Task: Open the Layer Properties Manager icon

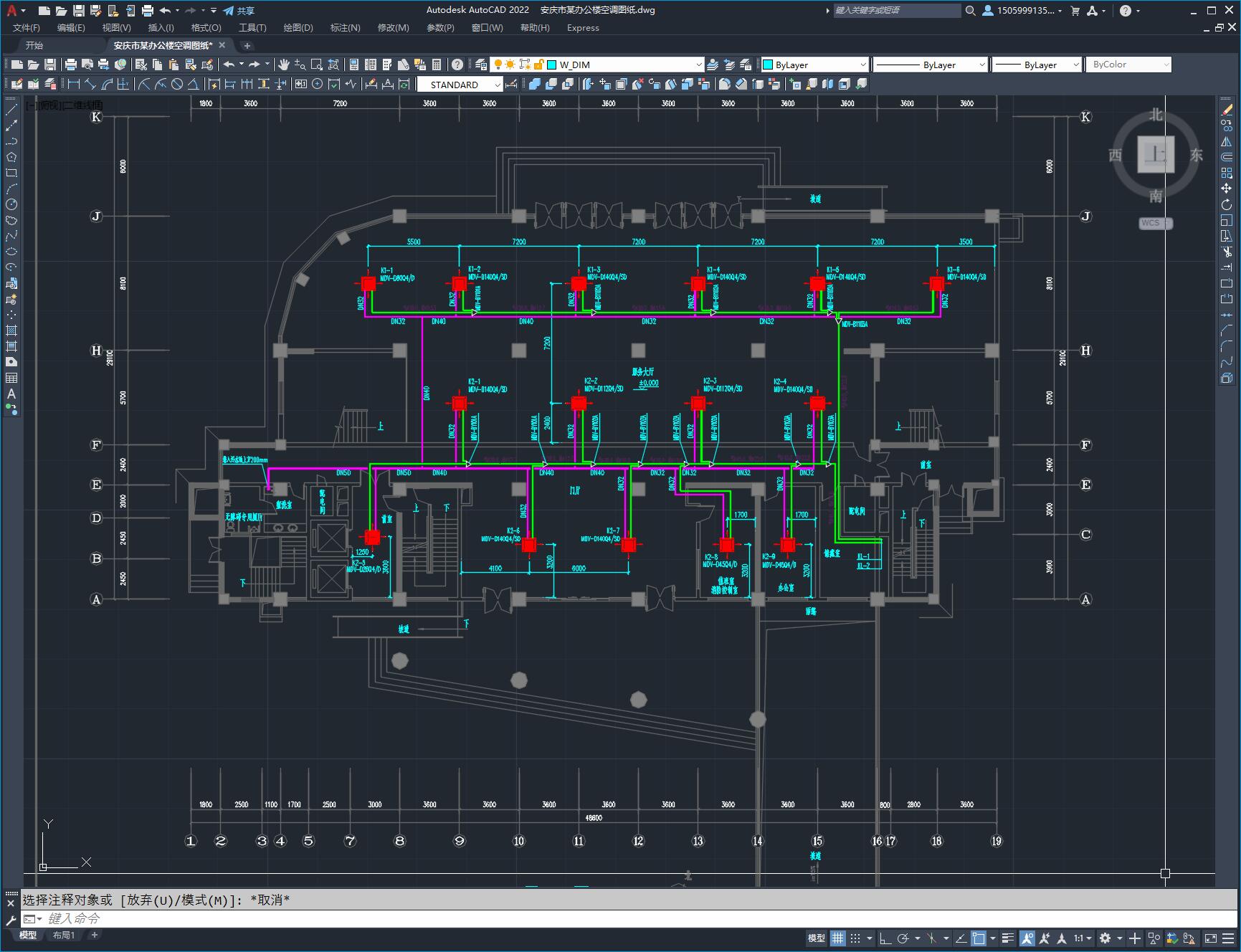Action: click(x=481, y=65)
